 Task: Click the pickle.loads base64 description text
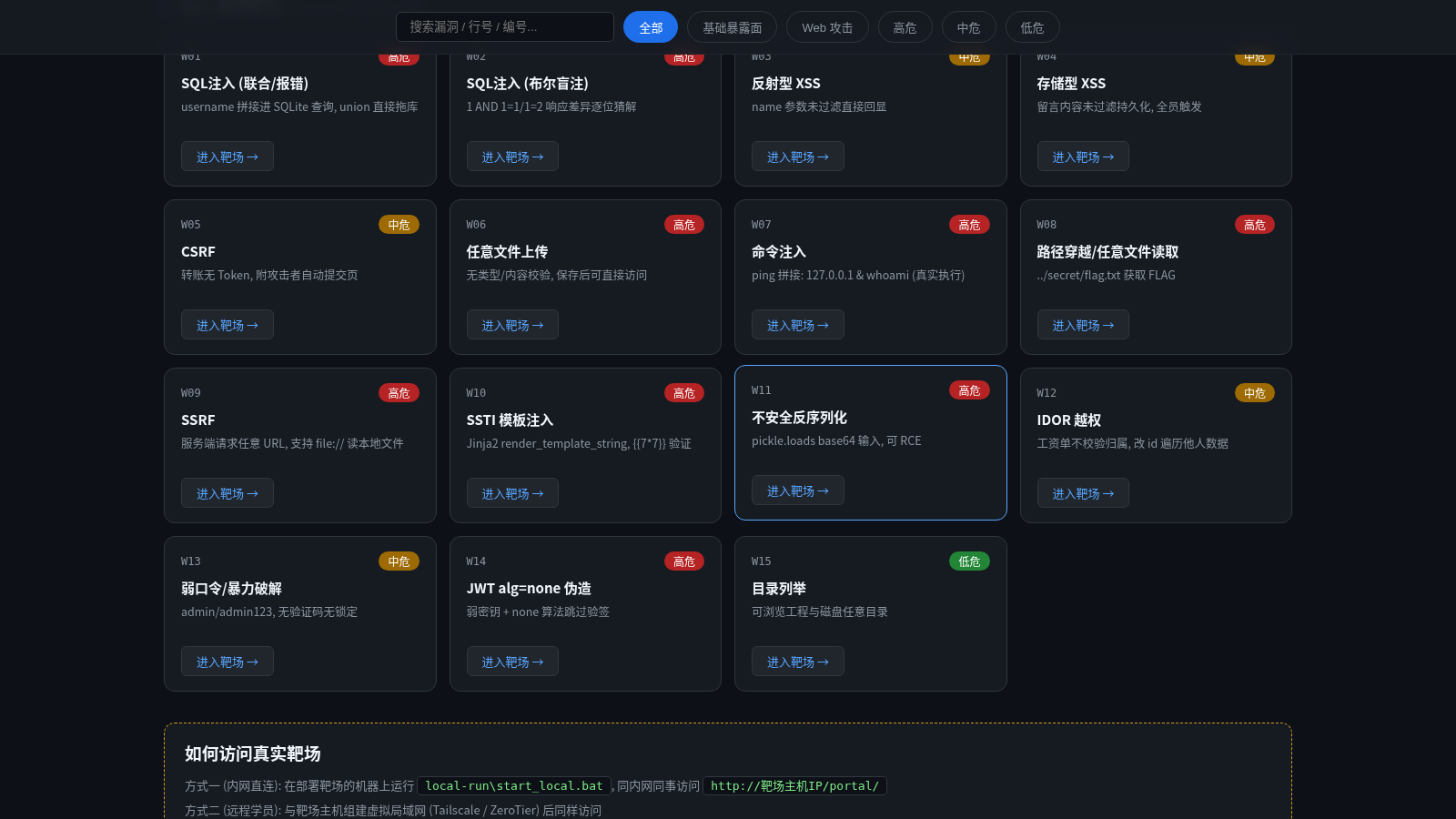(836, 440)
